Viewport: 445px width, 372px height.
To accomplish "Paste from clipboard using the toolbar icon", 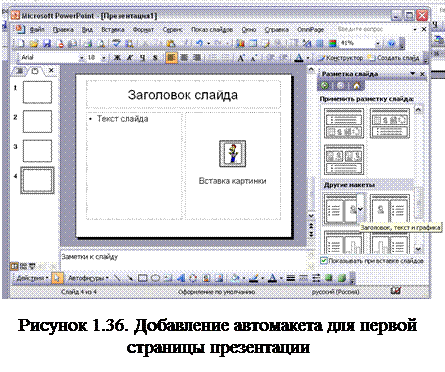I will pyautogui.click(x=171, y=43).
